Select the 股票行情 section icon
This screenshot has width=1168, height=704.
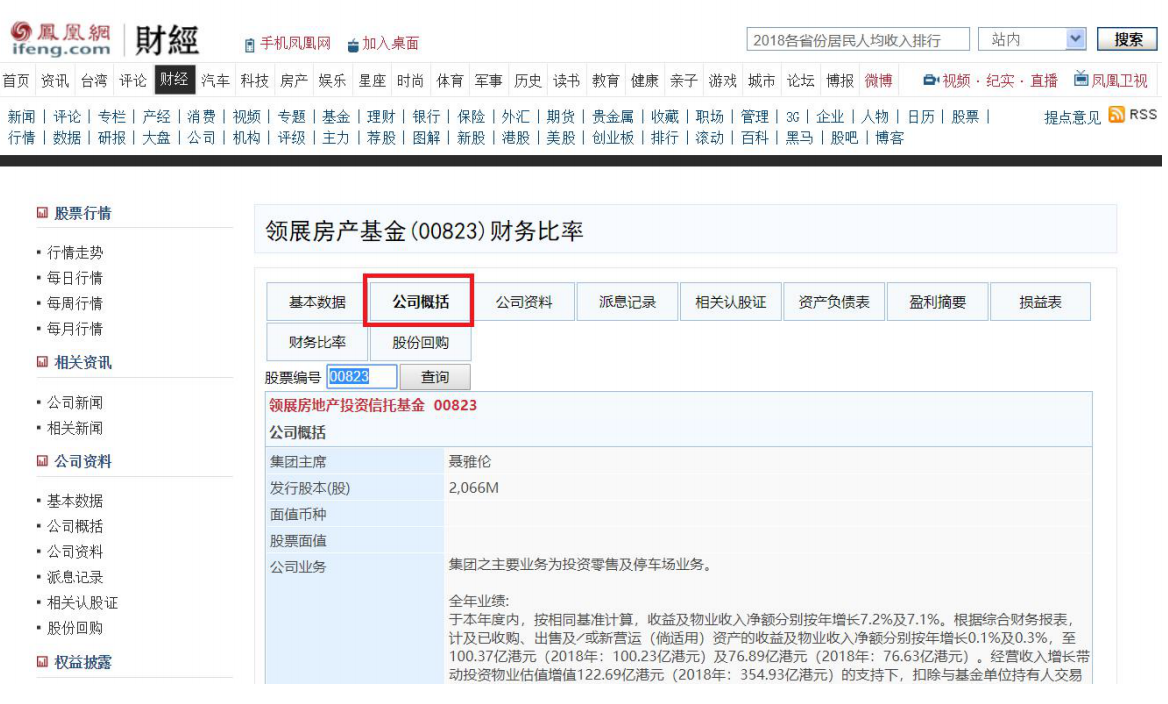tap(42, 213)
